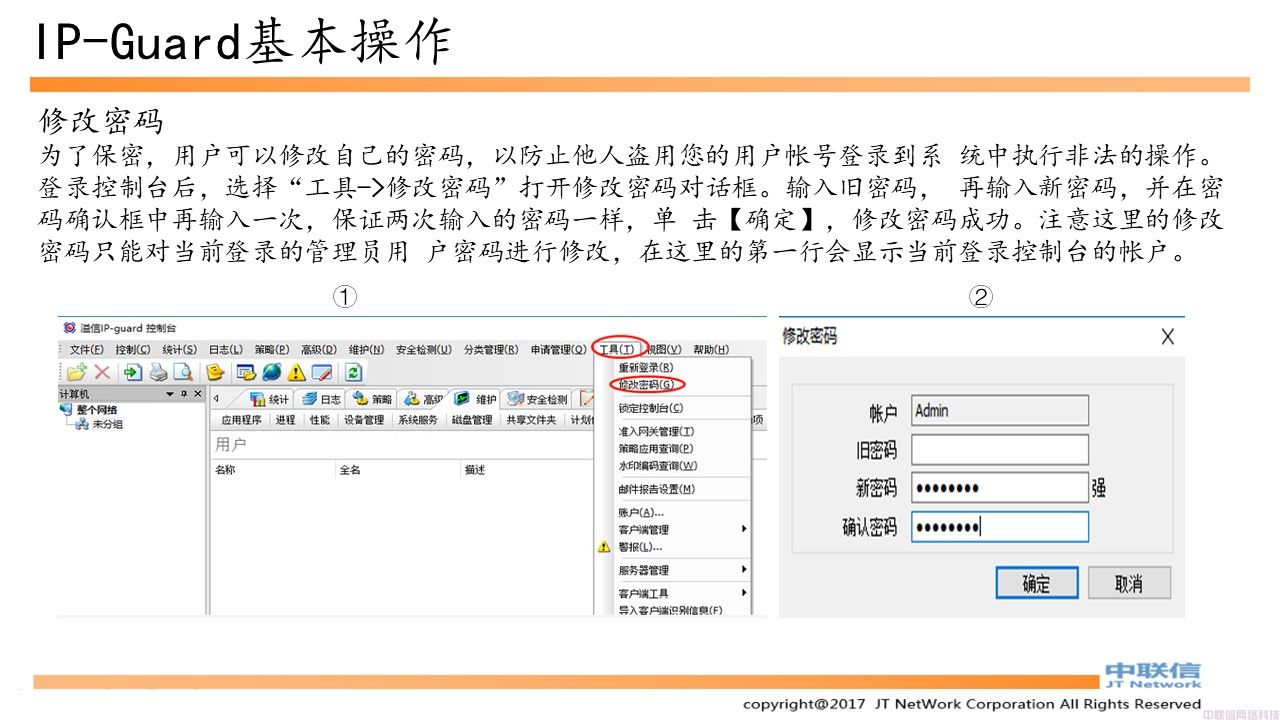The width and height of the screenshot is (1280, 720).
Task: Switch to the 策略 tab
Action: 371,399
